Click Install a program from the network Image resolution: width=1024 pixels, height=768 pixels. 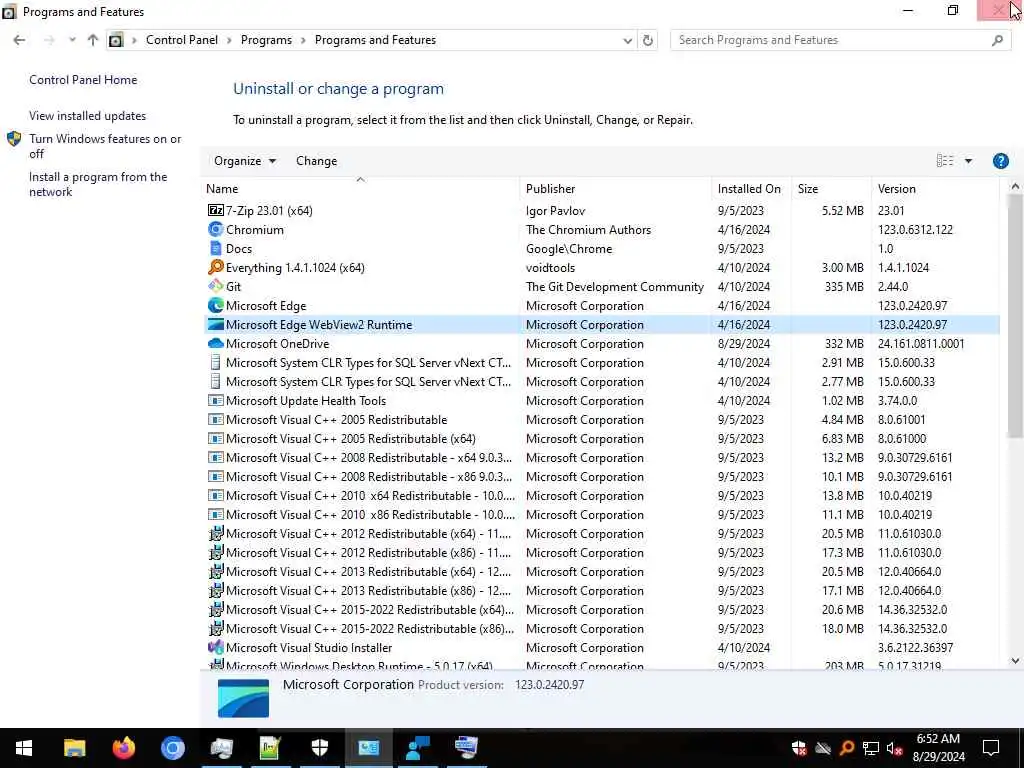pos(98,184)
